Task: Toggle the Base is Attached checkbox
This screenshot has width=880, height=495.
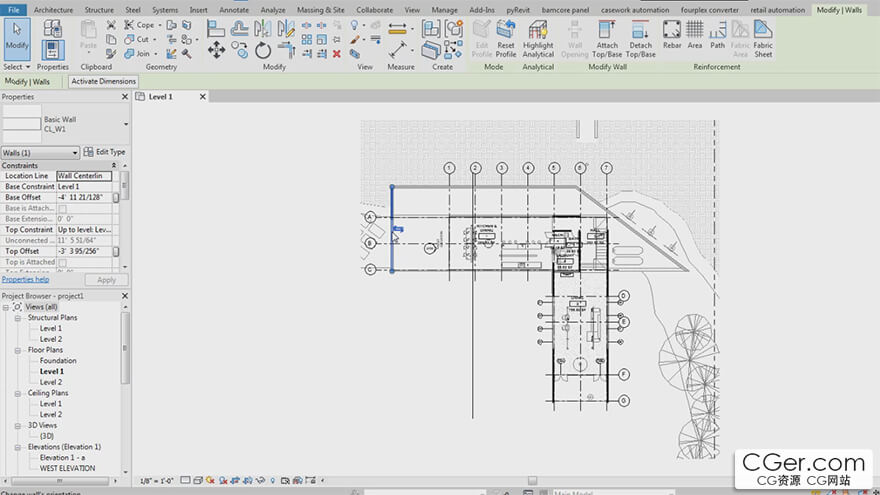Action: (63, 208)
